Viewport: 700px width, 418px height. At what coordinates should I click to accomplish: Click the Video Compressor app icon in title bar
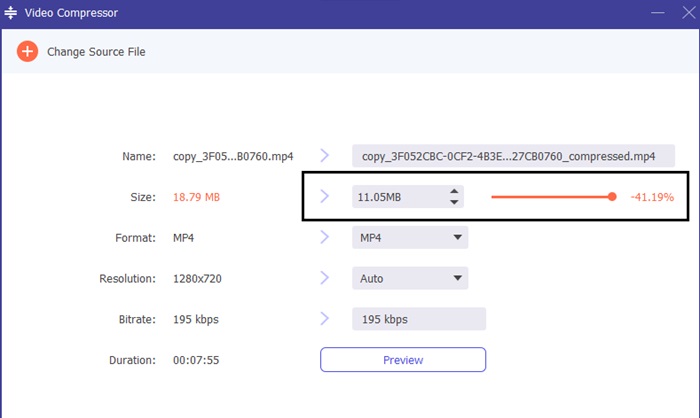click(x=11, y=12)
